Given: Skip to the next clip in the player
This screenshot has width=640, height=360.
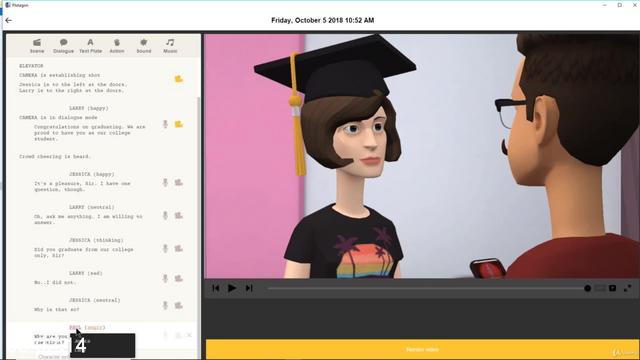Looking at the screenshot, I should pyautogui.click(x=249, y=288).
